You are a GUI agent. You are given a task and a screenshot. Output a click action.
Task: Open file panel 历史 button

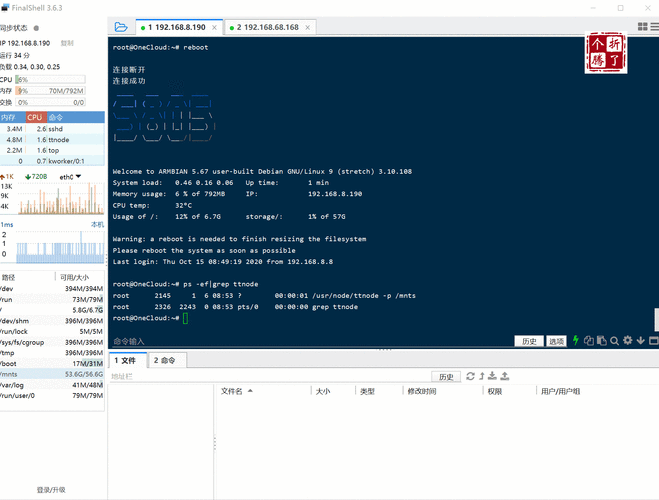tap(446, 377)
